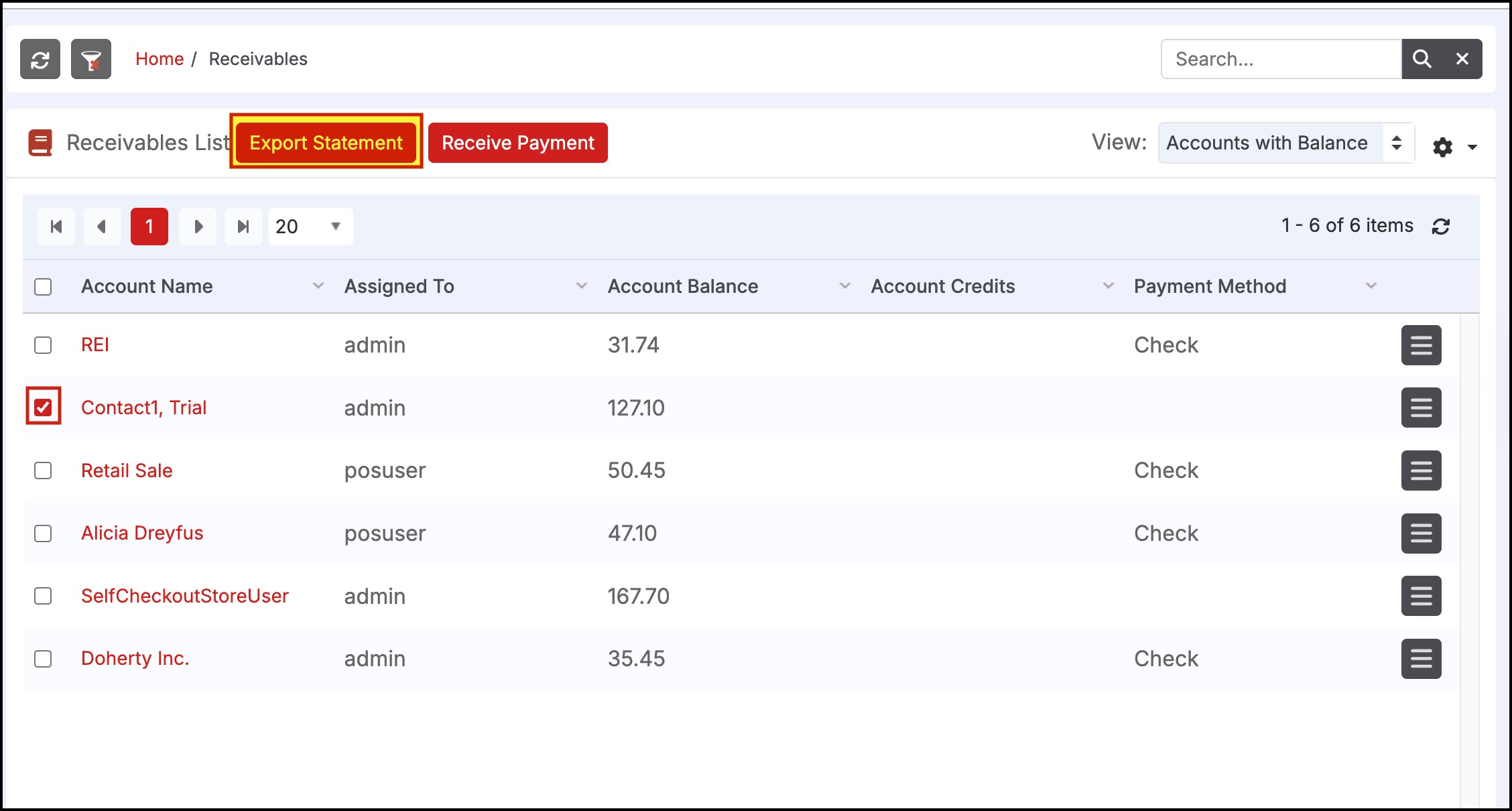Screen dimensions: 1512x811
Task: Check the Retail Sale row checkbox
Action: pos(43,471)
